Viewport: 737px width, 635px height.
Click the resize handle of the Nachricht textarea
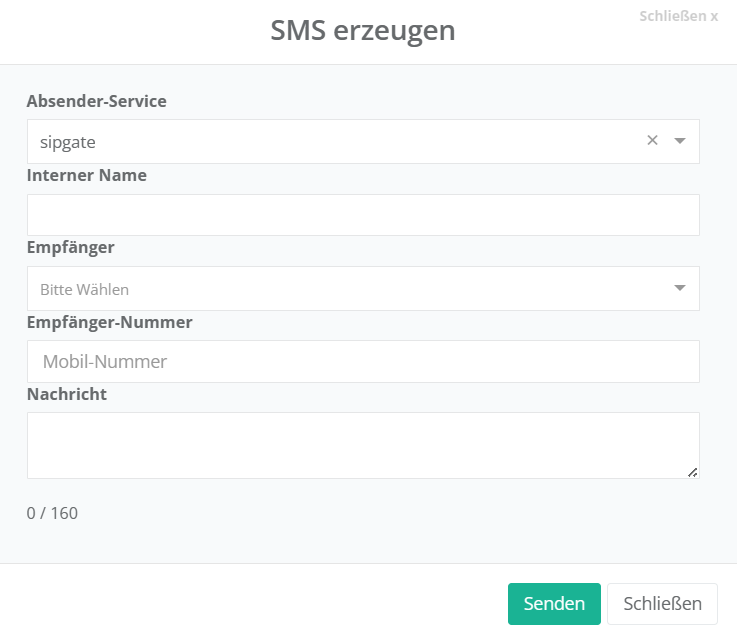692,472
